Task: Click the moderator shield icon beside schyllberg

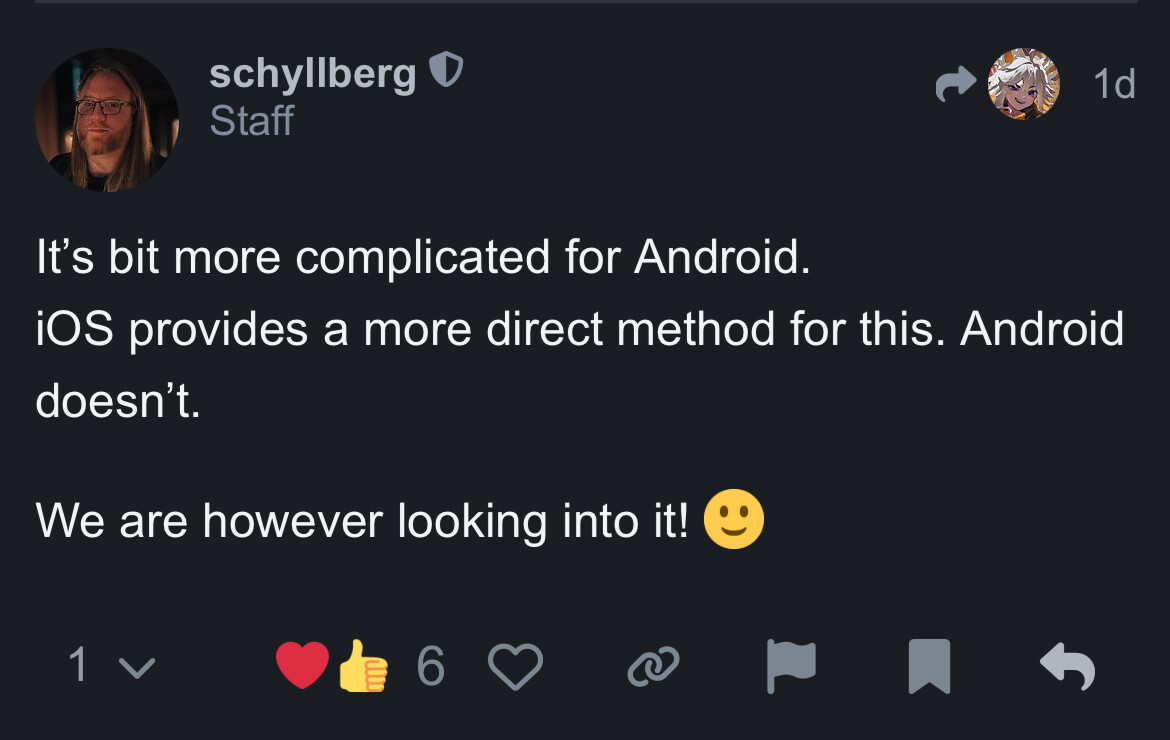Action: (x=446, y=71)
